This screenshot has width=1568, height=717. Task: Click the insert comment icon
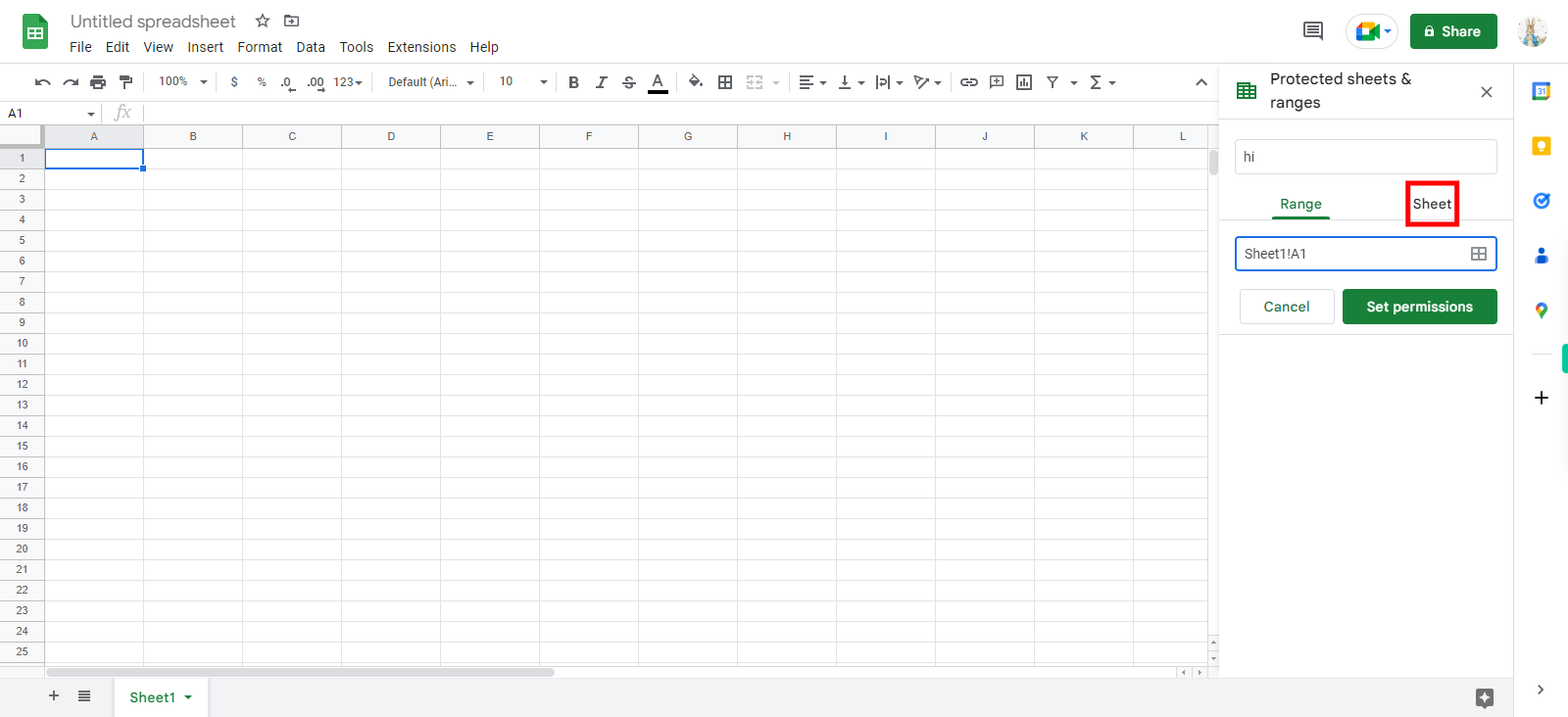click(997, 82)
